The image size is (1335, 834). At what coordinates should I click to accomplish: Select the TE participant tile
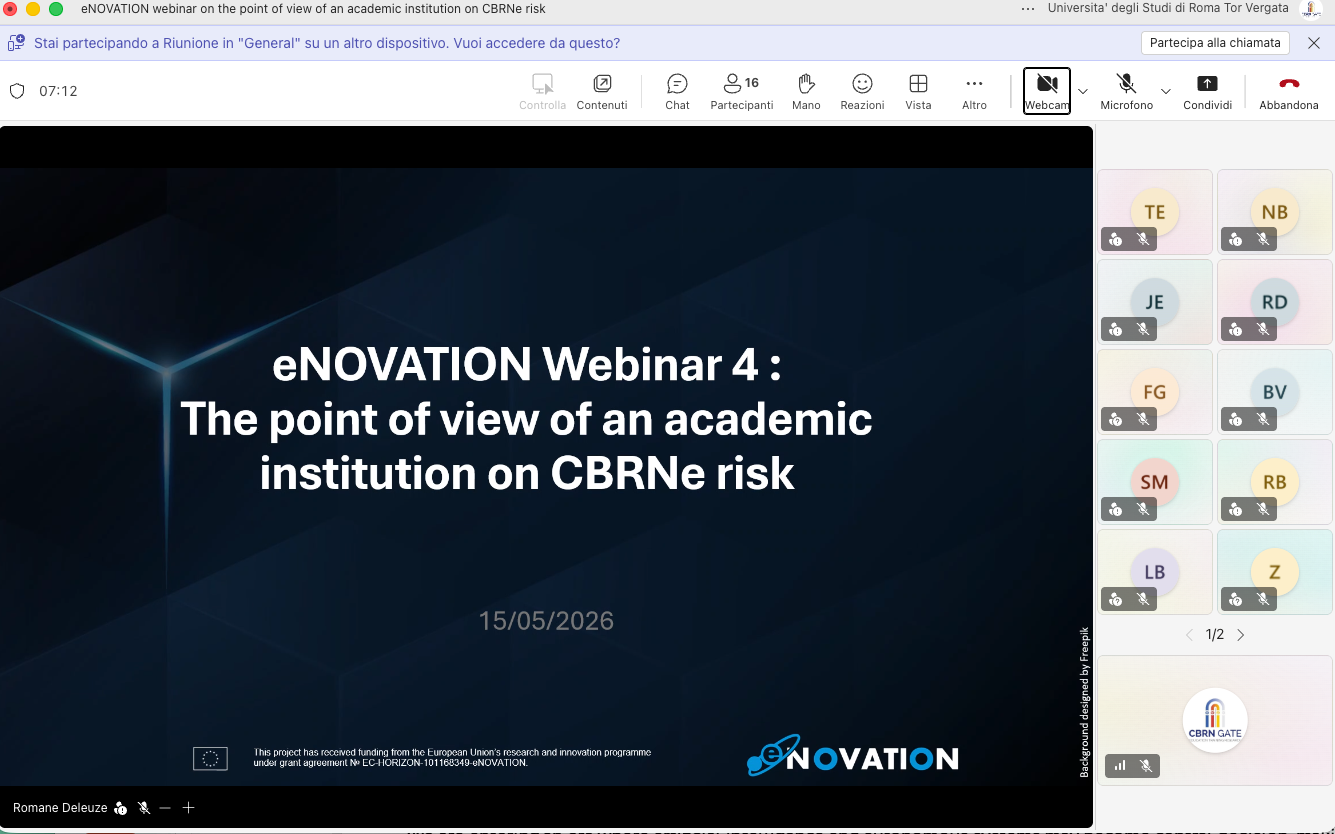(1155, 212)
